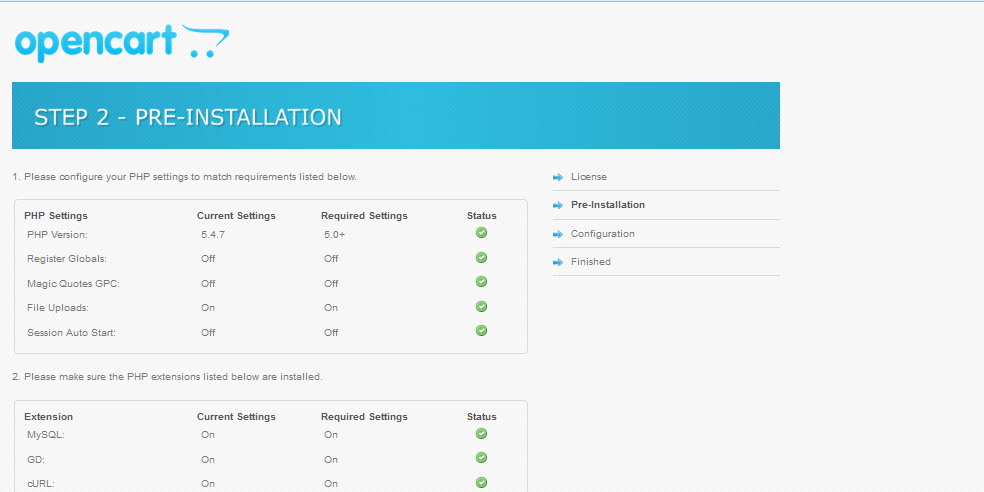984x492 pixels.
Task: Click the File Uploads current setting On
Action: coord(208,308)
